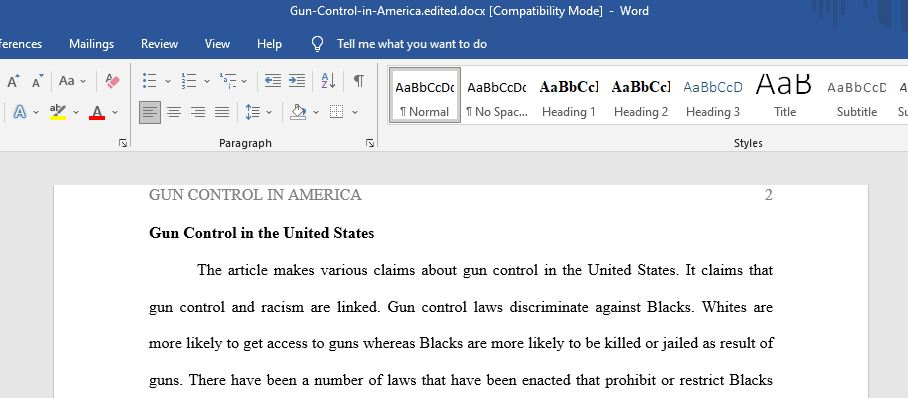Screen dimensions: 908x398
Task: Open Paragraph settings dialog launcher
Action: pos(370,143)
